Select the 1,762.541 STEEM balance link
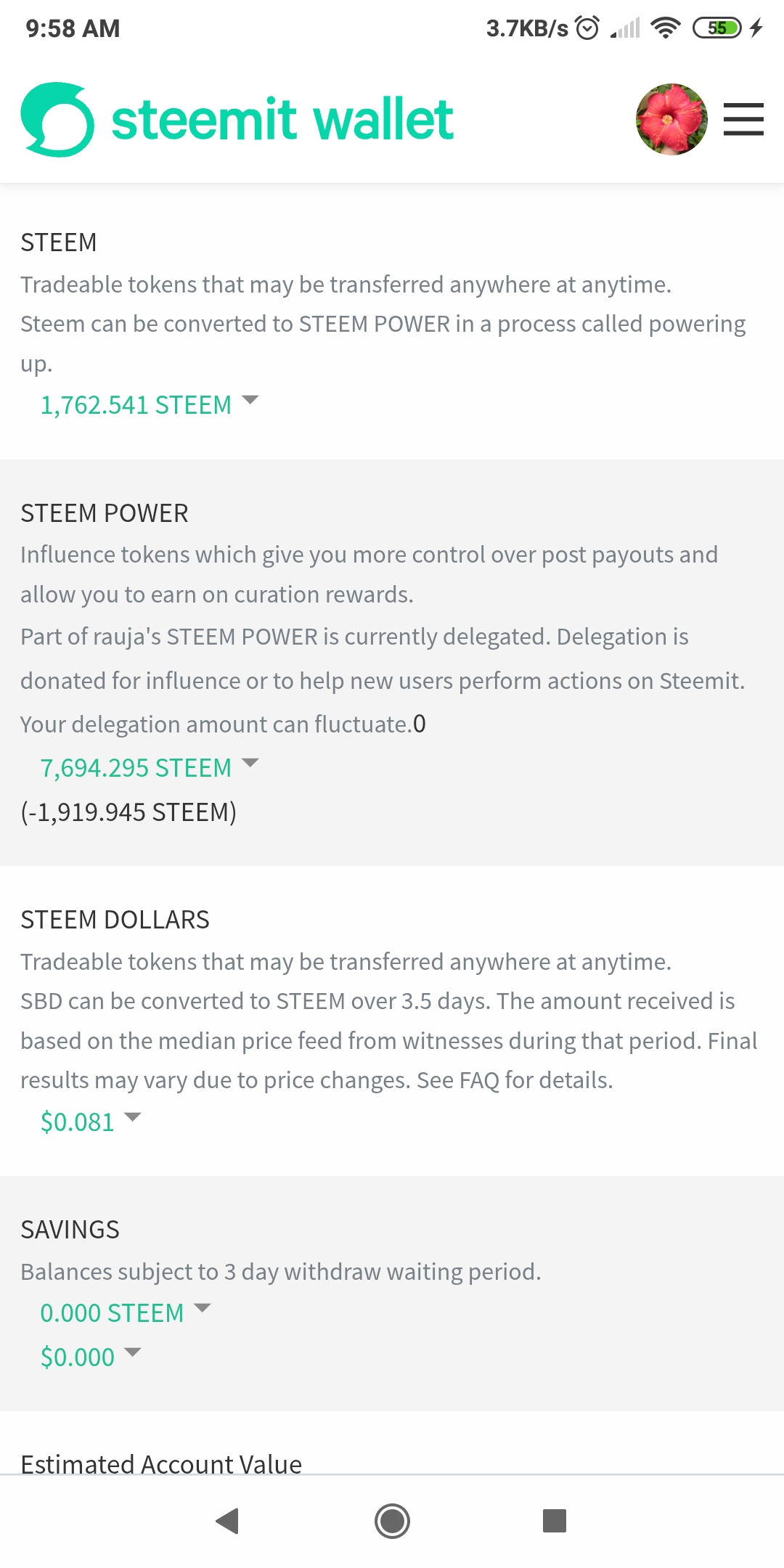Image resolution: width=784 pixels, height=1568 pixels. (136, 405)
